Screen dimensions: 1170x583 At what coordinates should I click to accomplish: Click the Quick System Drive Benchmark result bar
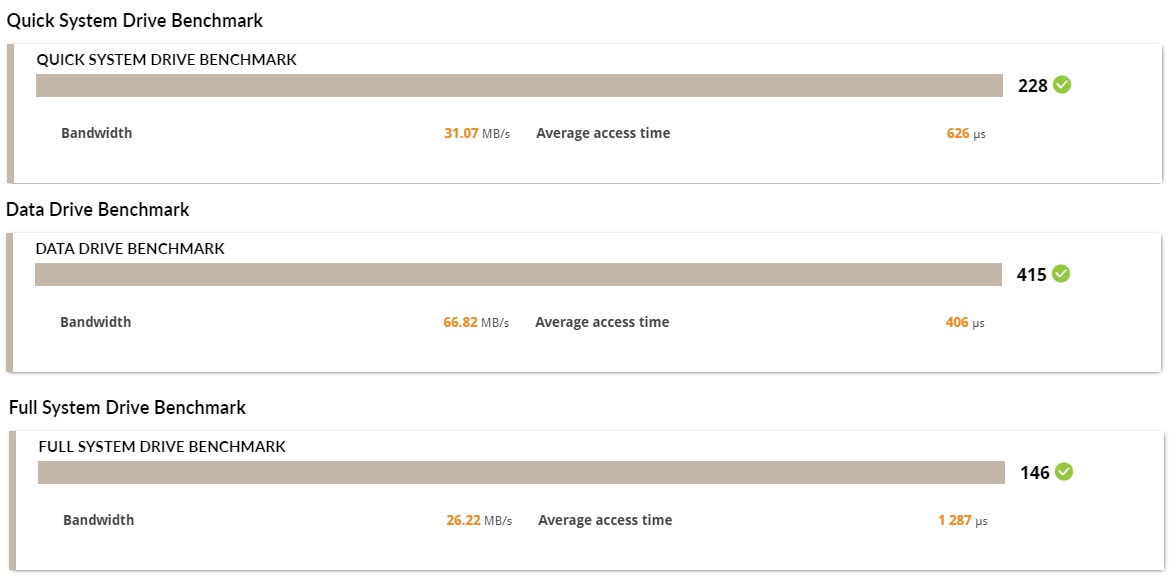519,85
